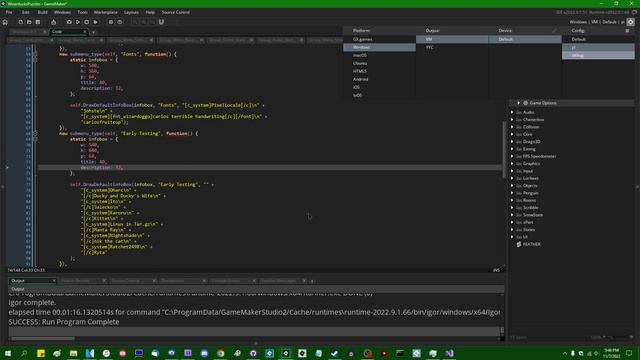This screenshot has height=360, width=640.
Task: Close the Output tab
Action: 53,281
